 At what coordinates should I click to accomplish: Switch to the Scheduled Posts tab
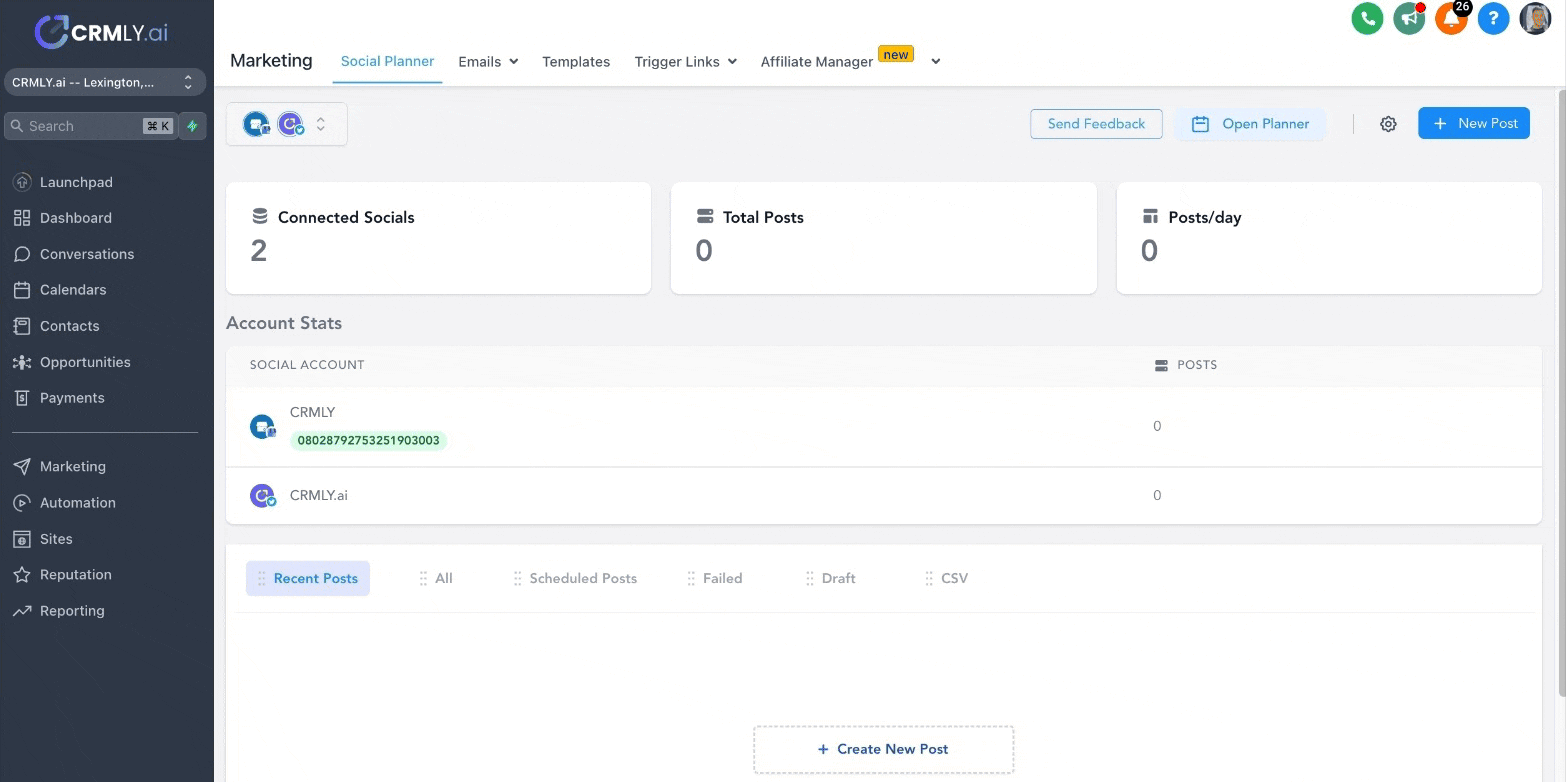(x=582, y=578)
